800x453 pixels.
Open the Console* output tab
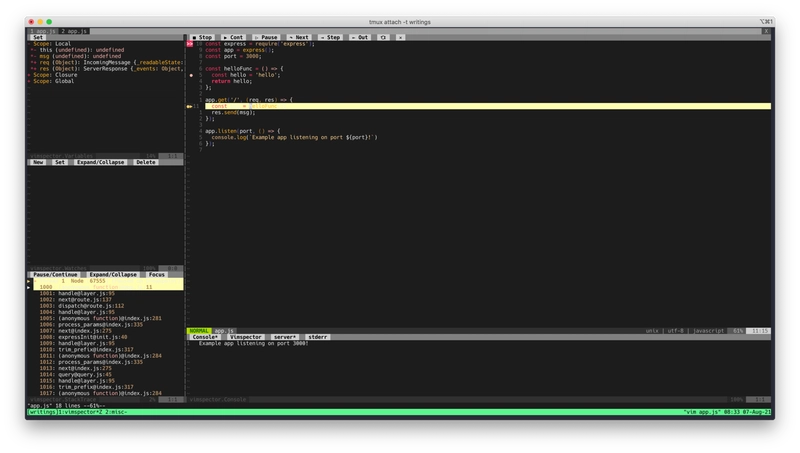coord(205,337)
